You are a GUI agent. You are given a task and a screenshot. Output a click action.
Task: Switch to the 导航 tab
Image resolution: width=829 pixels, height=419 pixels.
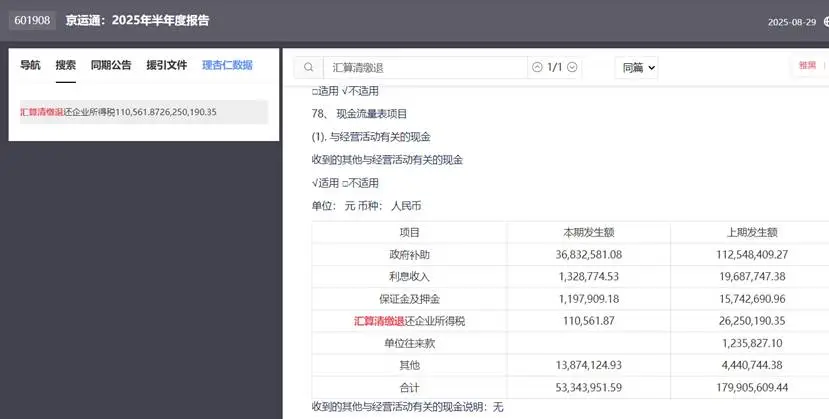coord(30,65)
